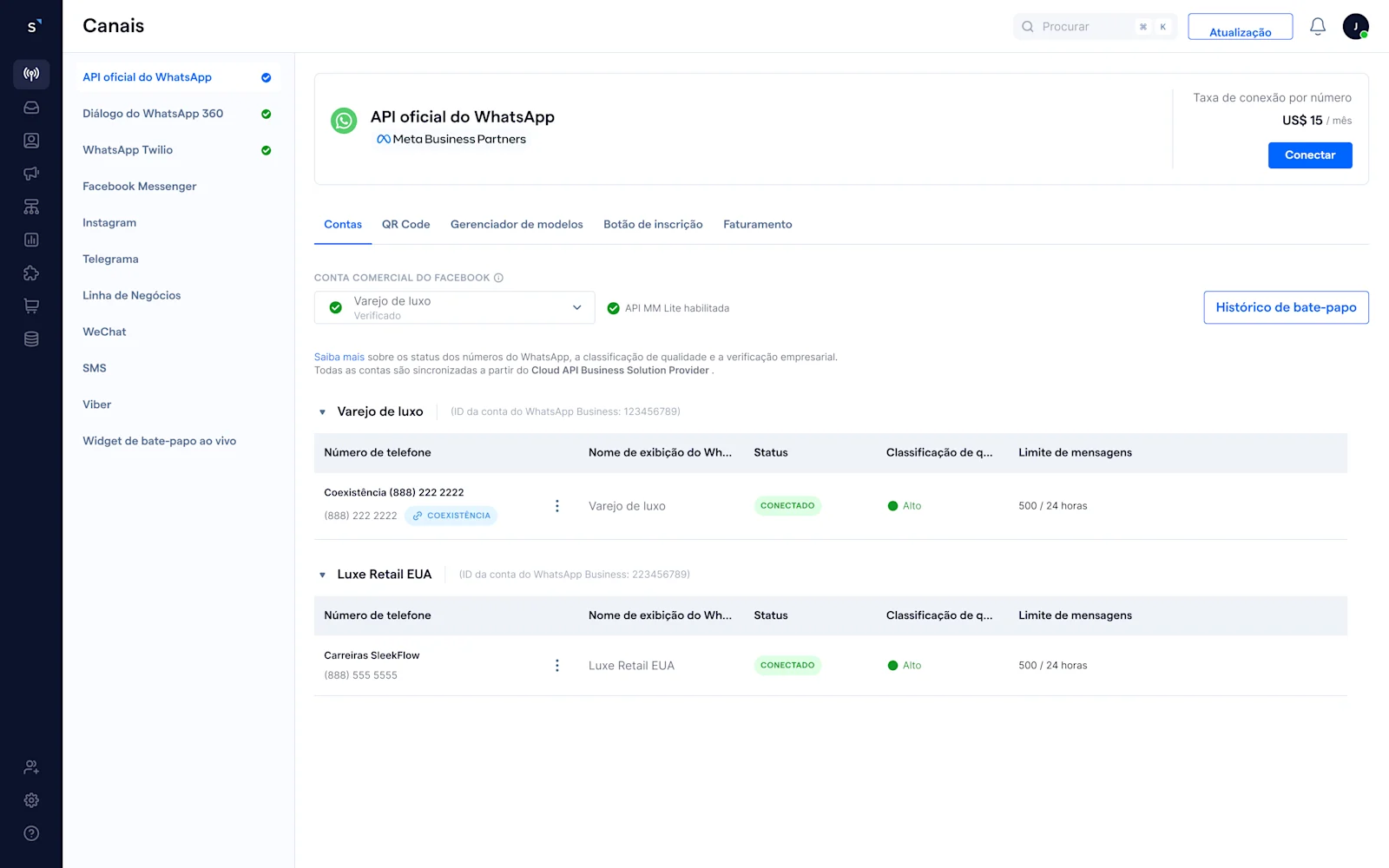Open the Botão de inscrição tab
The height and width of the screenshot is (868, 1389).
(653, 225)
